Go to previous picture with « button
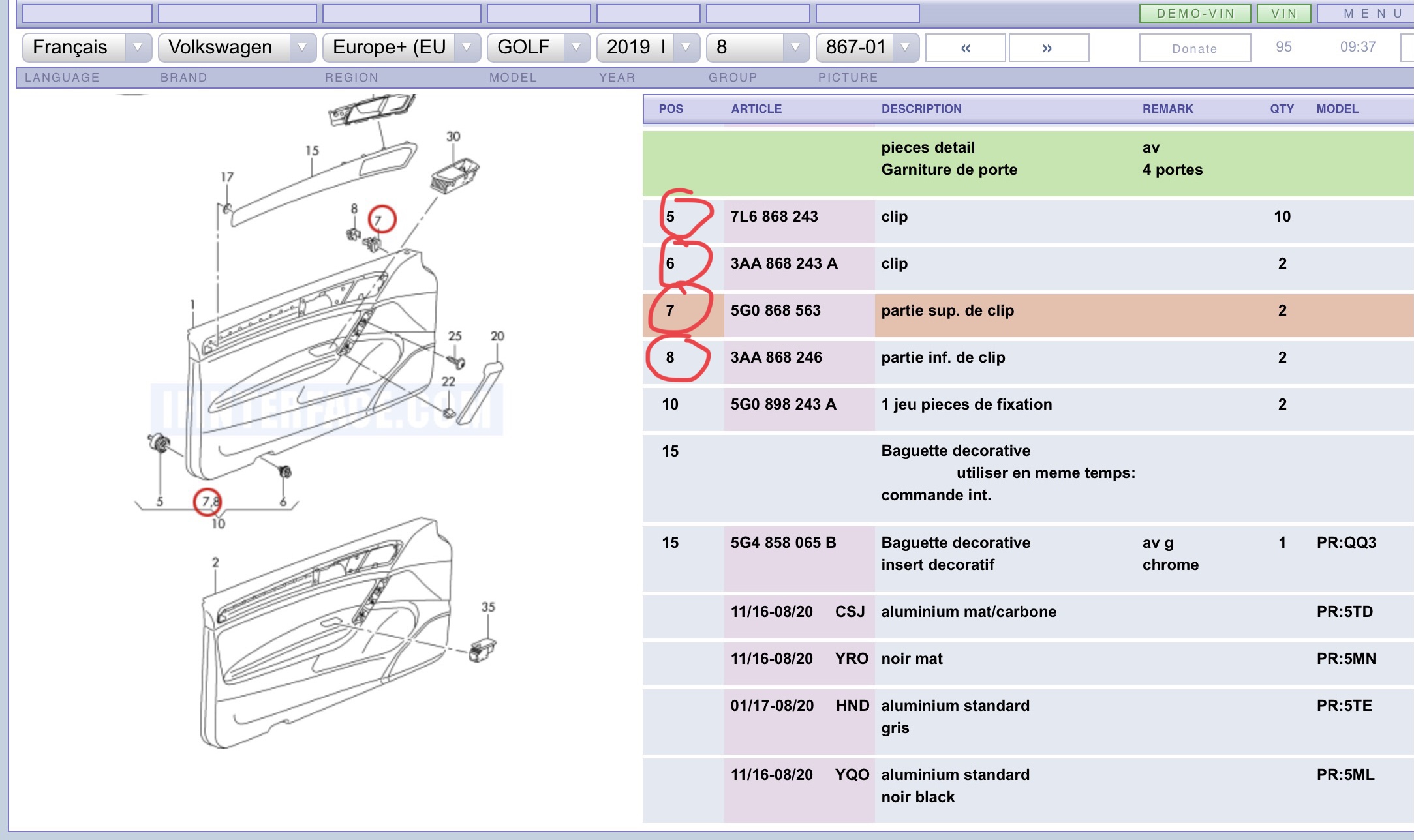 [965, 48]
